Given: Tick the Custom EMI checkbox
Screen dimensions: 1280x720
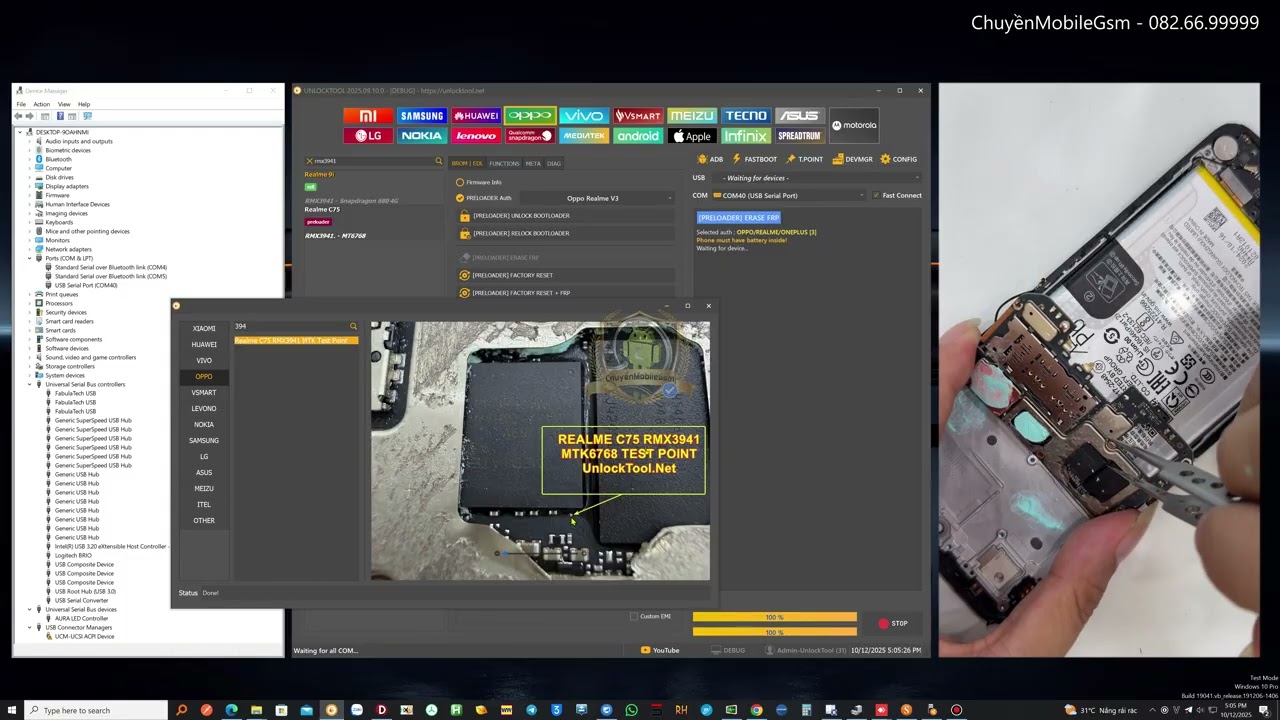Looking at the screenshot, I should click(x=634, y=616).
